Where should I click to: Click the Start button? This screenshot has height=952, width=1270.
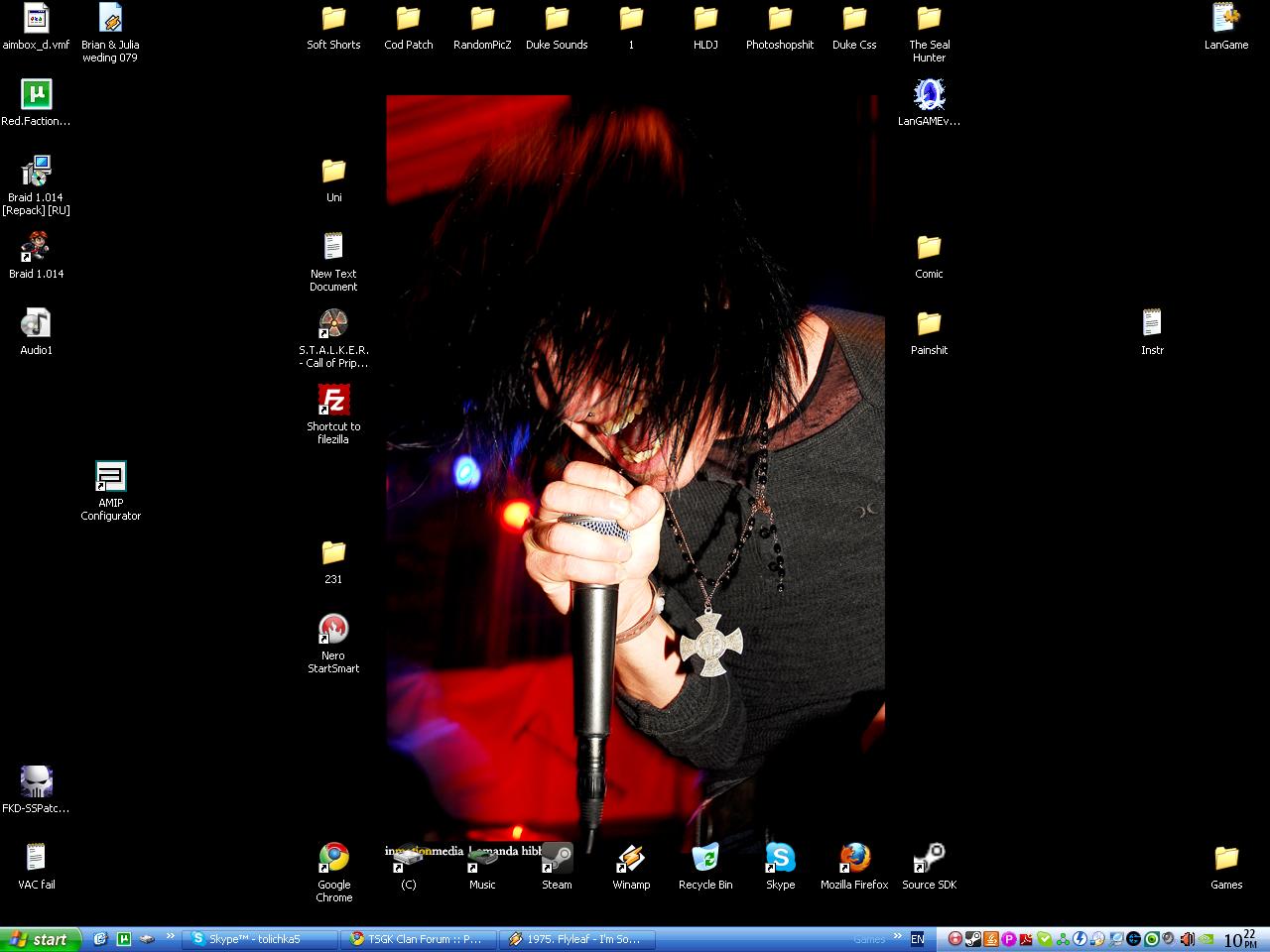coord(38,939)
